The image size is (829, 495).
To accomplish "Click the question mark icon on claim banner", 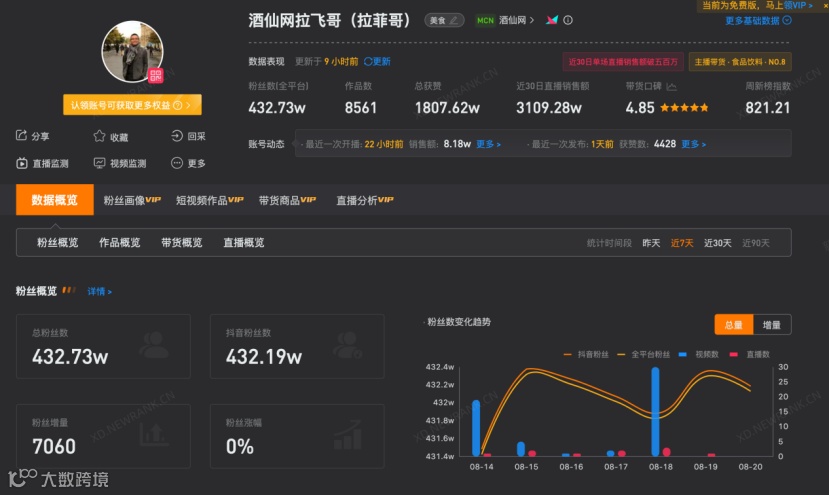I will pyautogui.click(x=178, y=105).
